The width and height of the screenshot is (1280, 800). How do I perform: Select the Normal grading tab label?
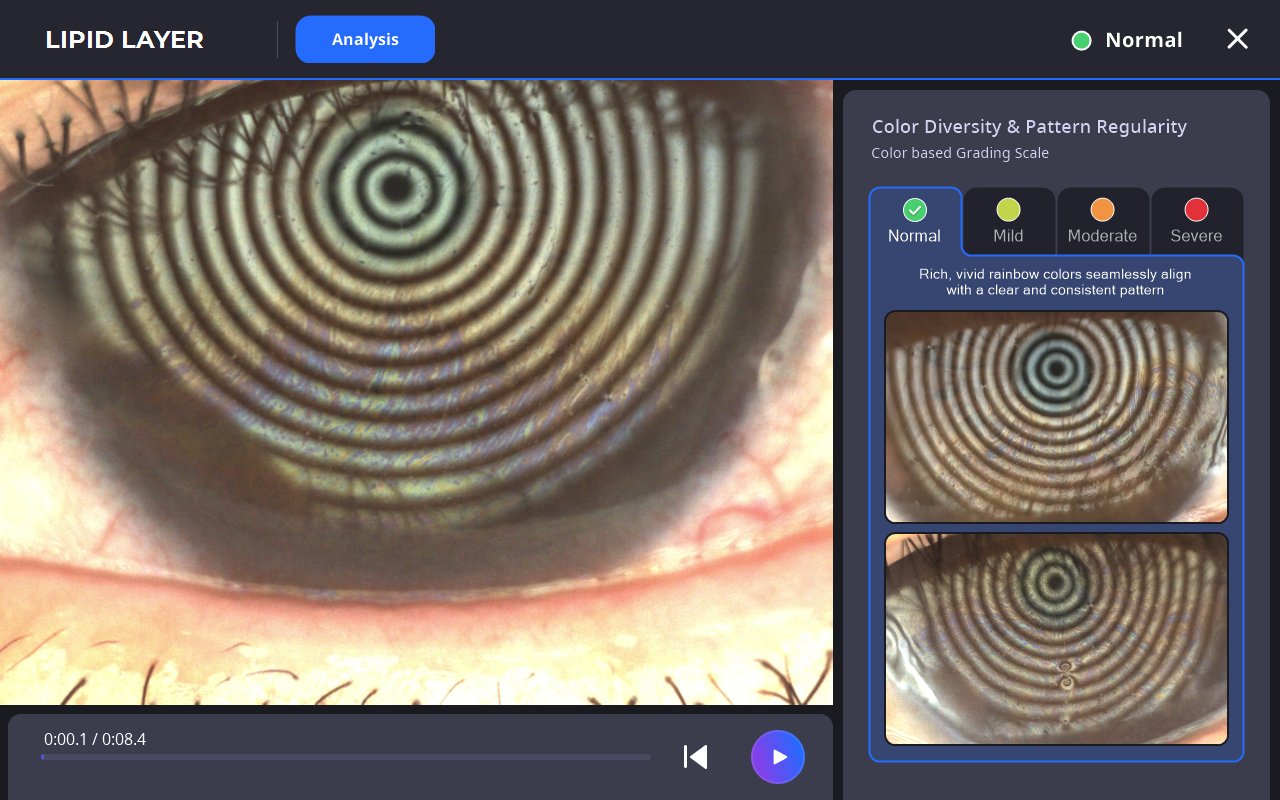point(914,236)
